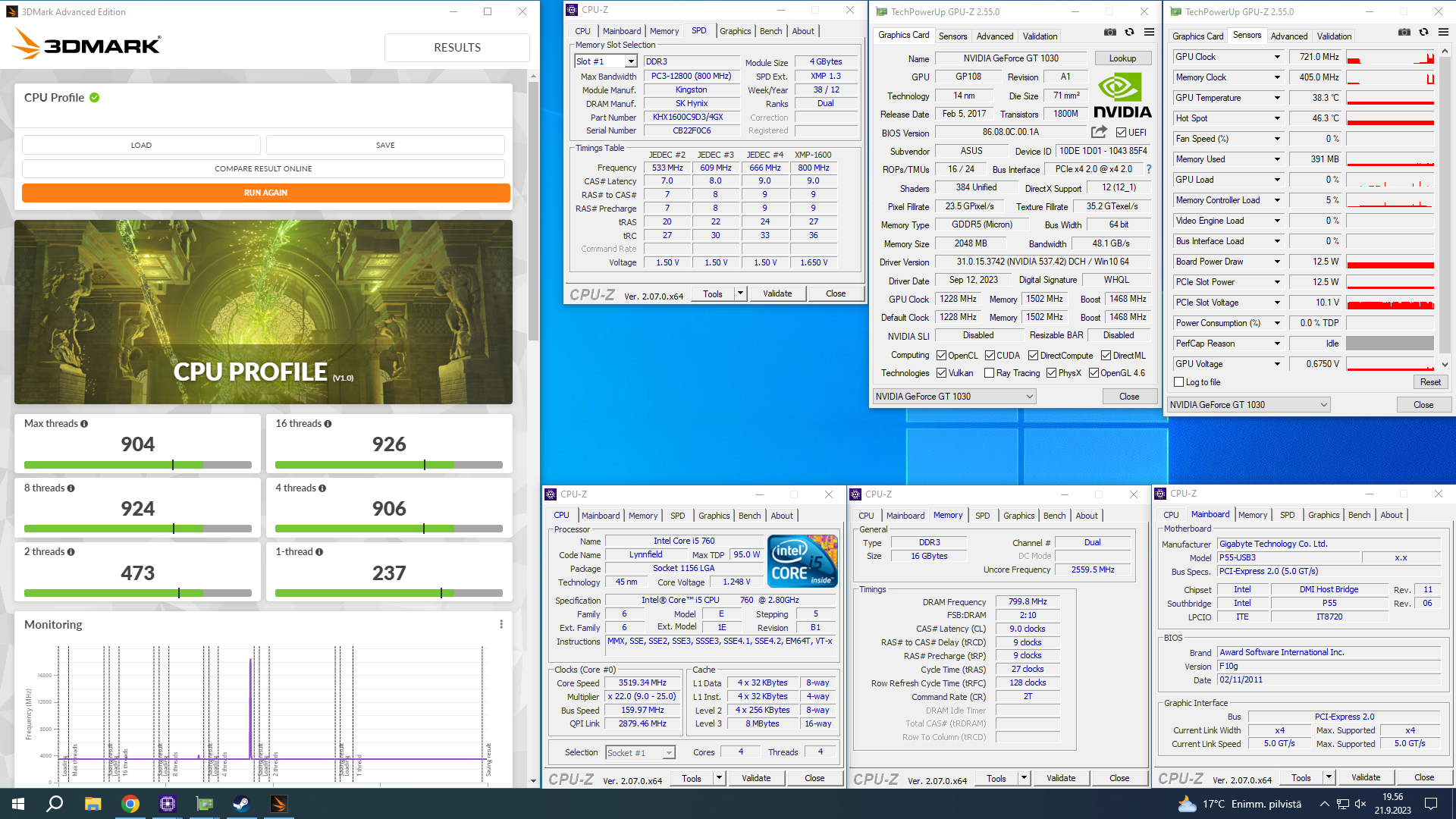The width and height of the screenshot is (1456, 819).
Task: Click the 8 threads info icon
Action: 71,488
